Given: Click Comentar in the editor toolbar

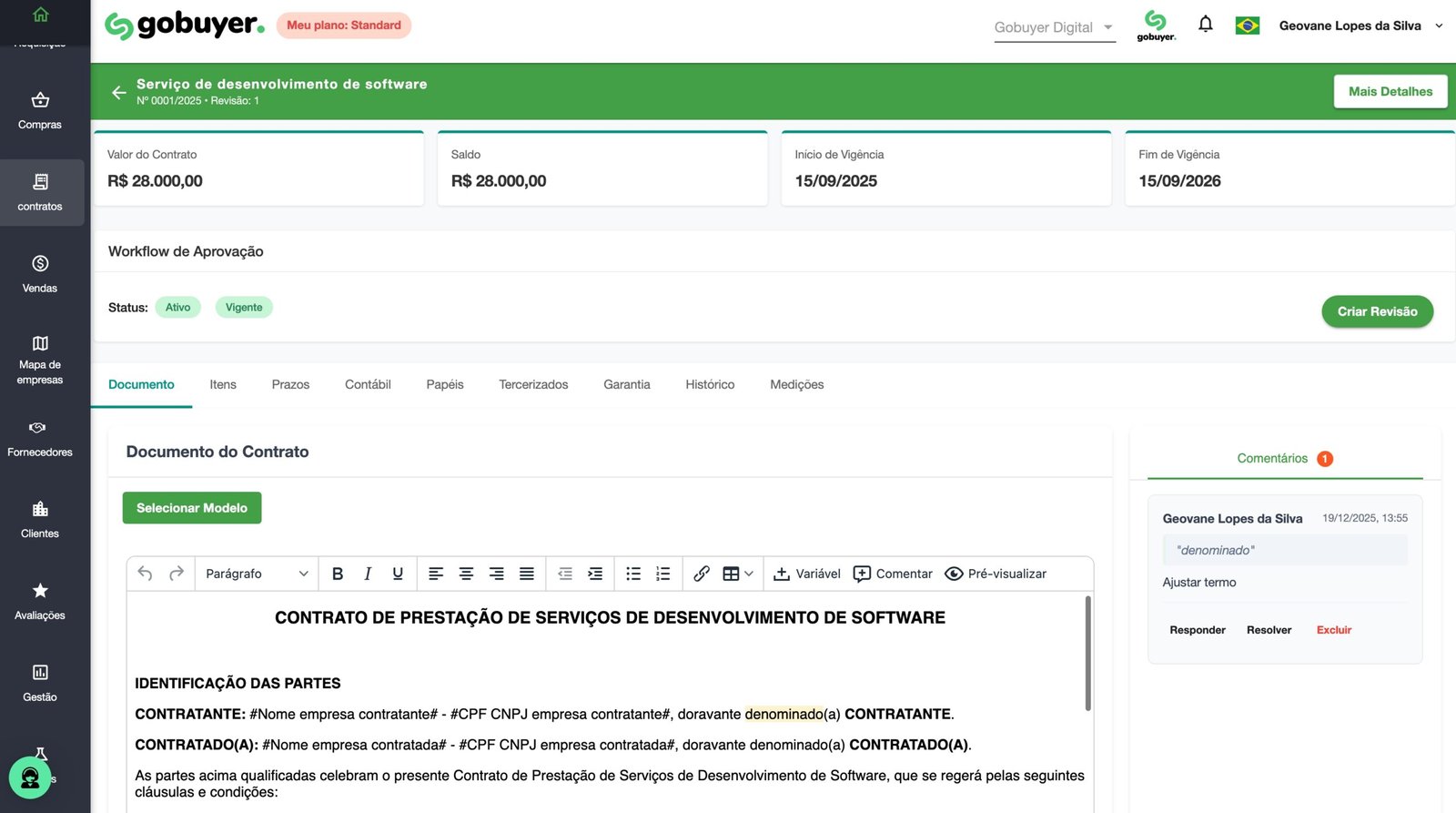Looking at the screenshot, I should [893, 574].
